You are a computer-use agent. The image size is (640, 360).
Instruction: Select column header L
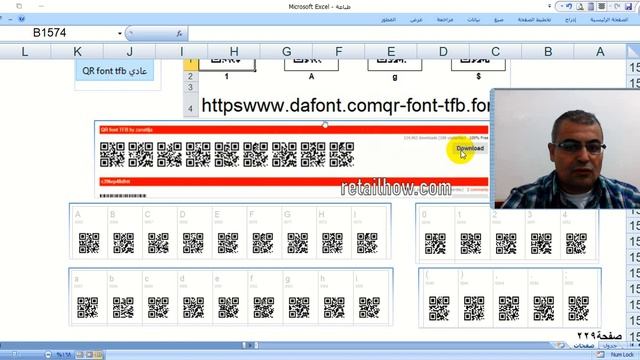point(25,51)
